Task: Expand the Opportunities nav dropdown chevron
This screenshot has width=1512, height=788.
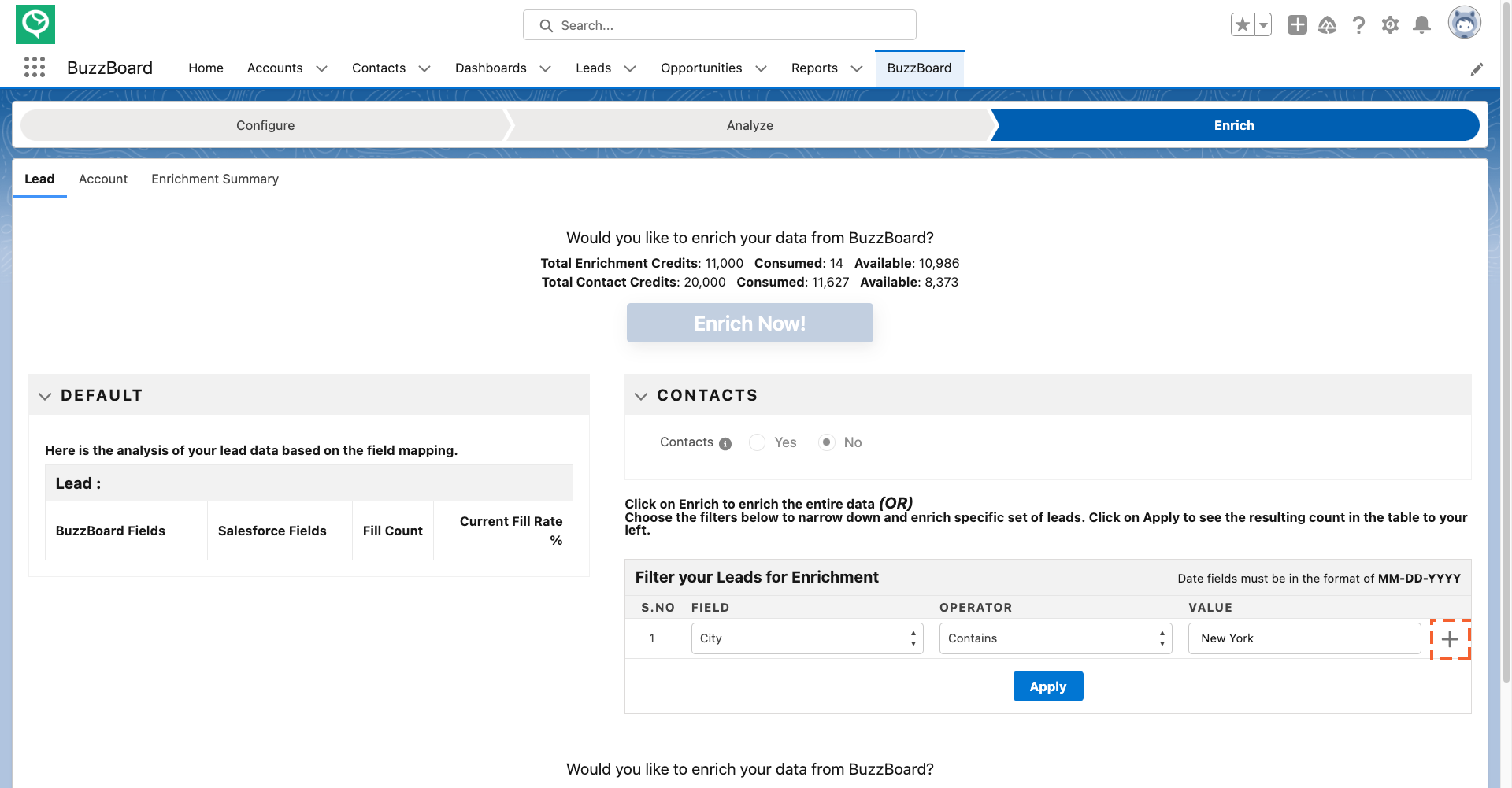Action: (761, 68)
